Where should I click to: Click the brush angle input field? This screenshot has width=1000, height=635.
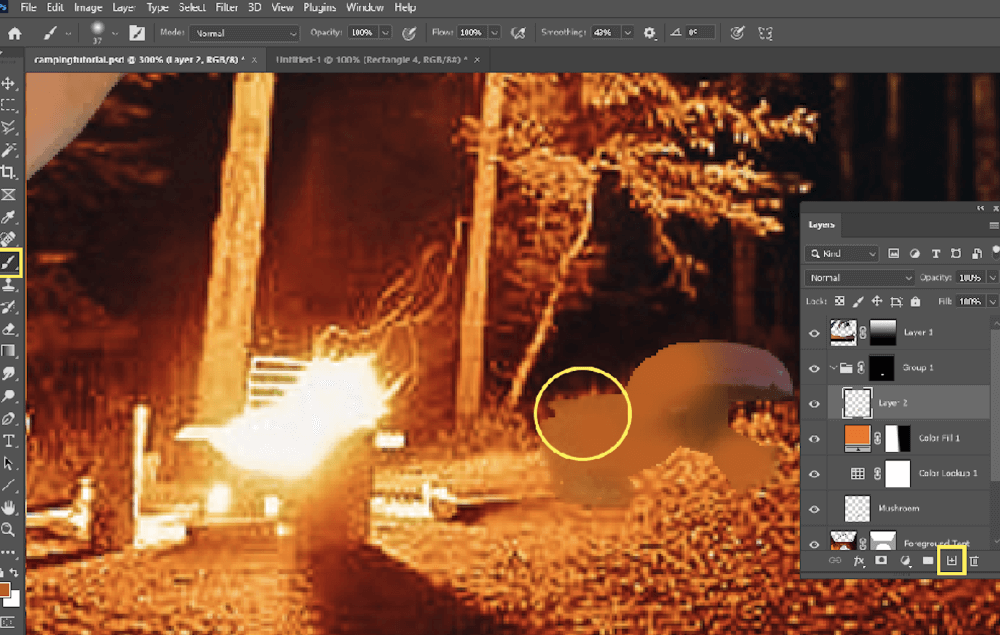pos(699,33)
